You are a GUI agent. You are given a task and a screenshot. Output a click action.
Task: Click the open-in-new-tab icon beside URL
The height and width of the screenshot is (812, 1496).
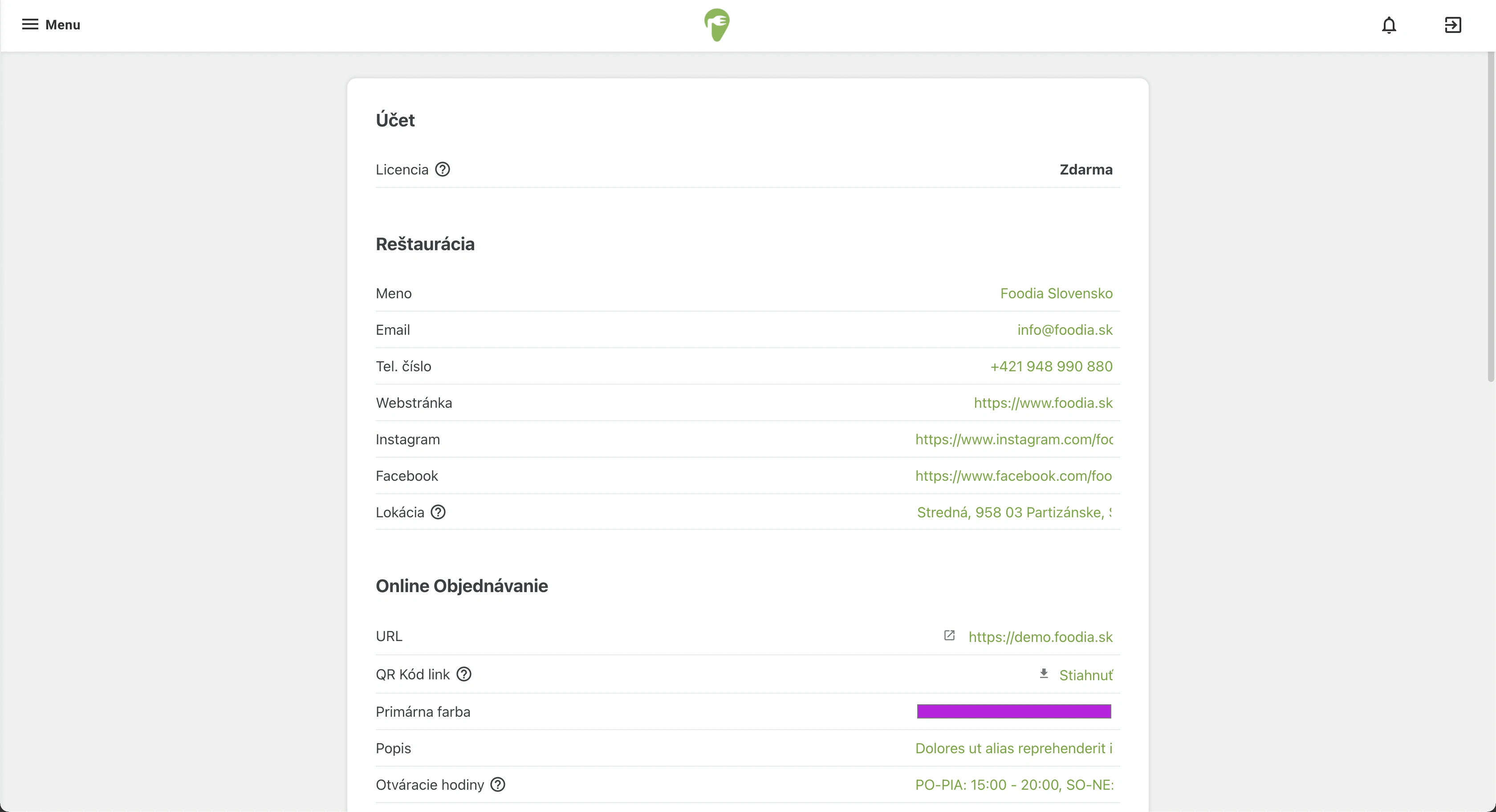950,635
